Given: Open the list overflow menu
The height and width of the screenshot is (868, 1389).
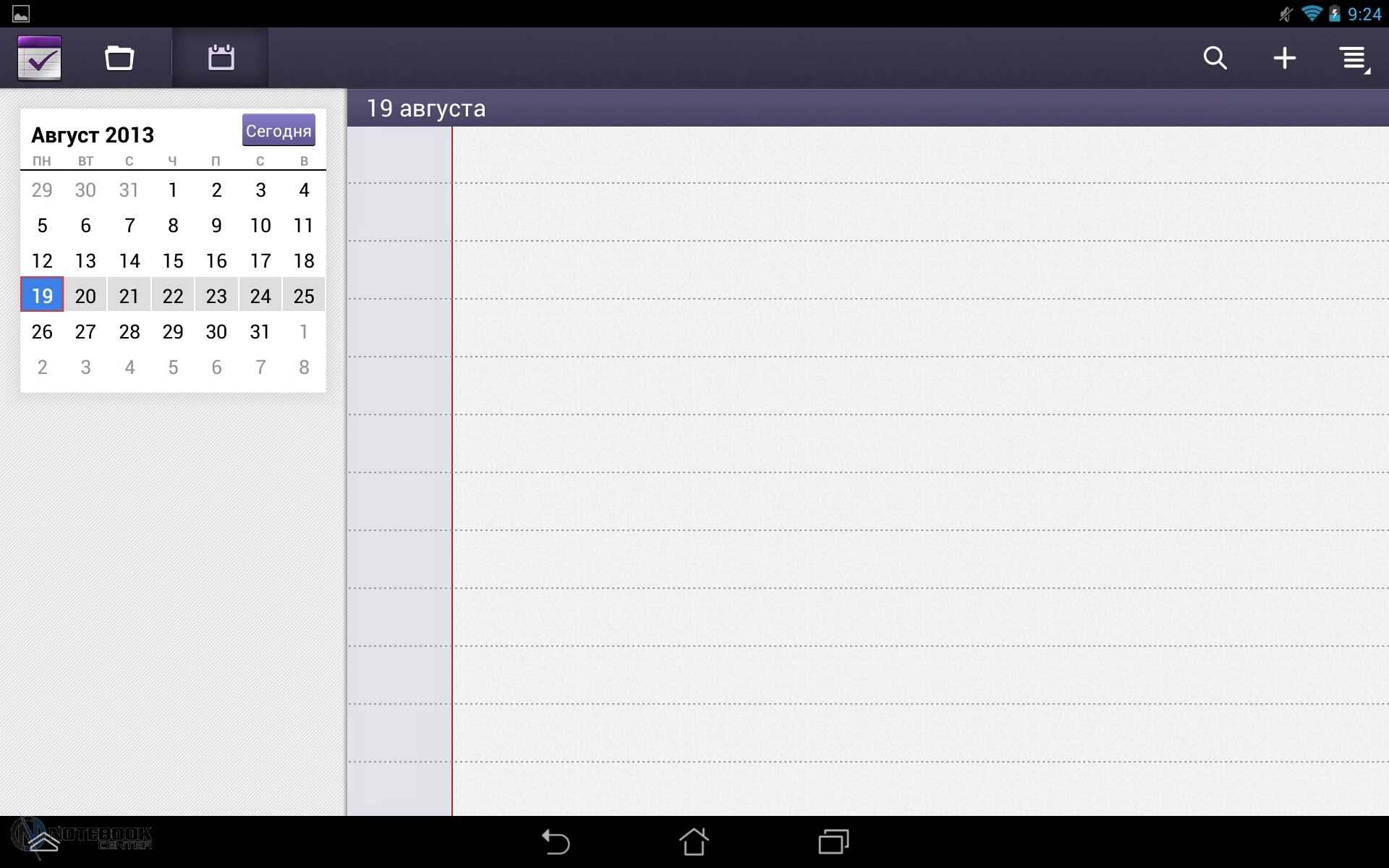Looking at the screenshot, I should tap(1354, 59).
